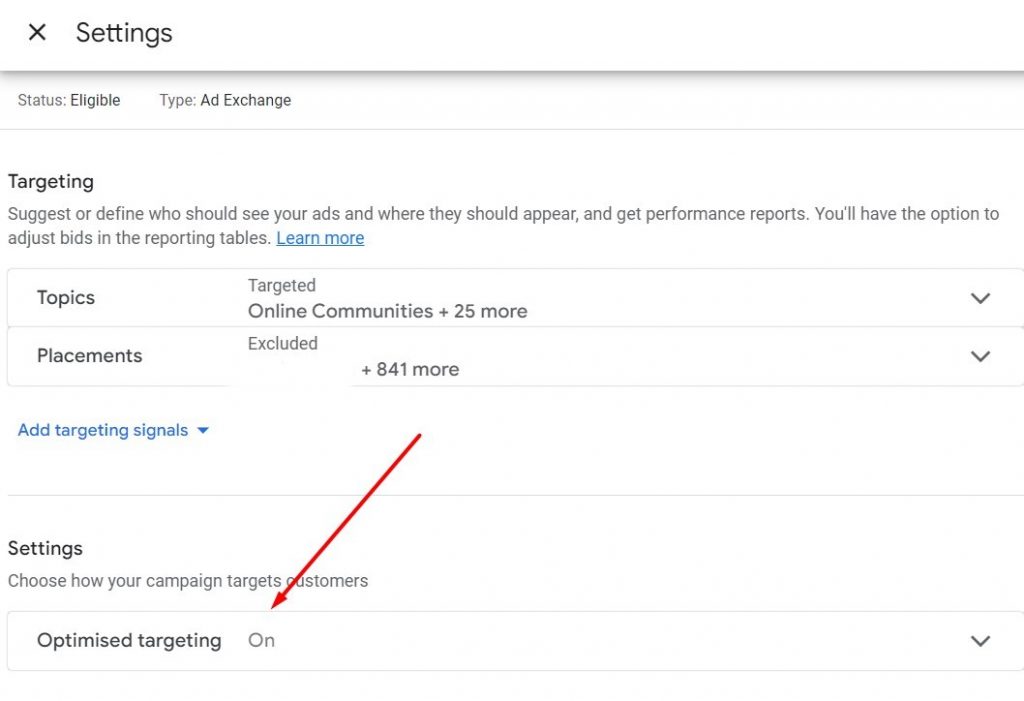Select the Topics row label
The image size is (1024, 701).
click(x=66, y=298)
